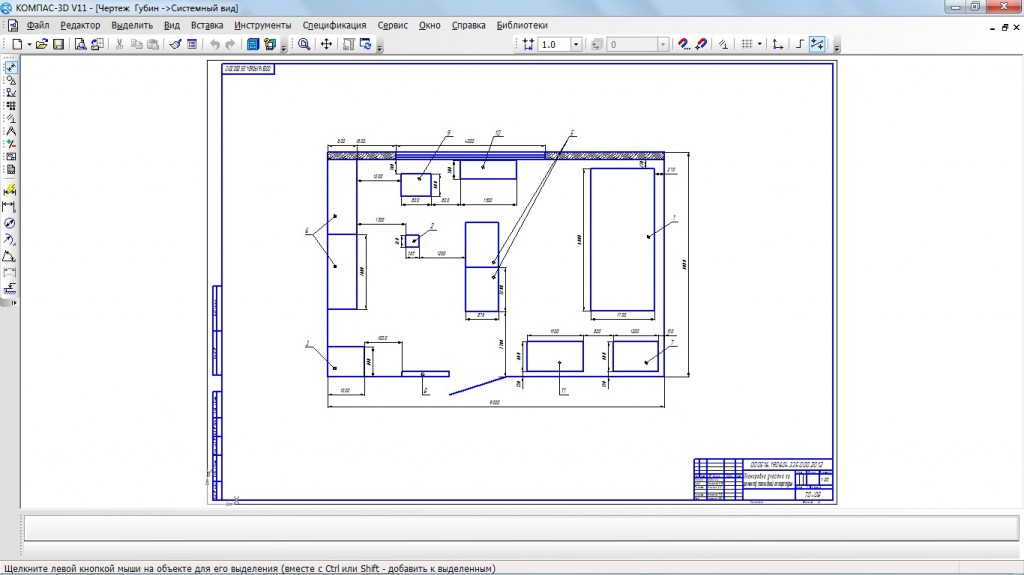The image size is (1024, 575).
Task: Select the Diametral dimension tool
Action: pos(10,223)
